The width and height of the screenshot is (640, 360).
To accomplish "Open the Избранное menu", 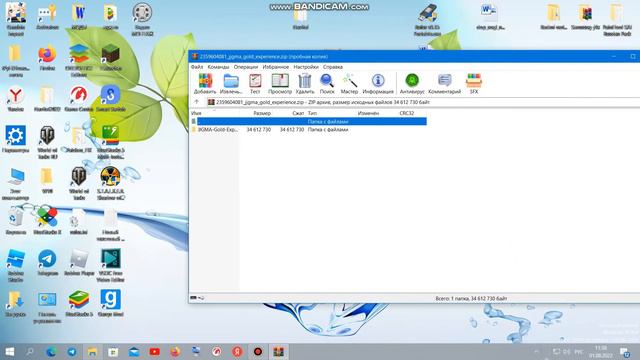I will [276, 67].
